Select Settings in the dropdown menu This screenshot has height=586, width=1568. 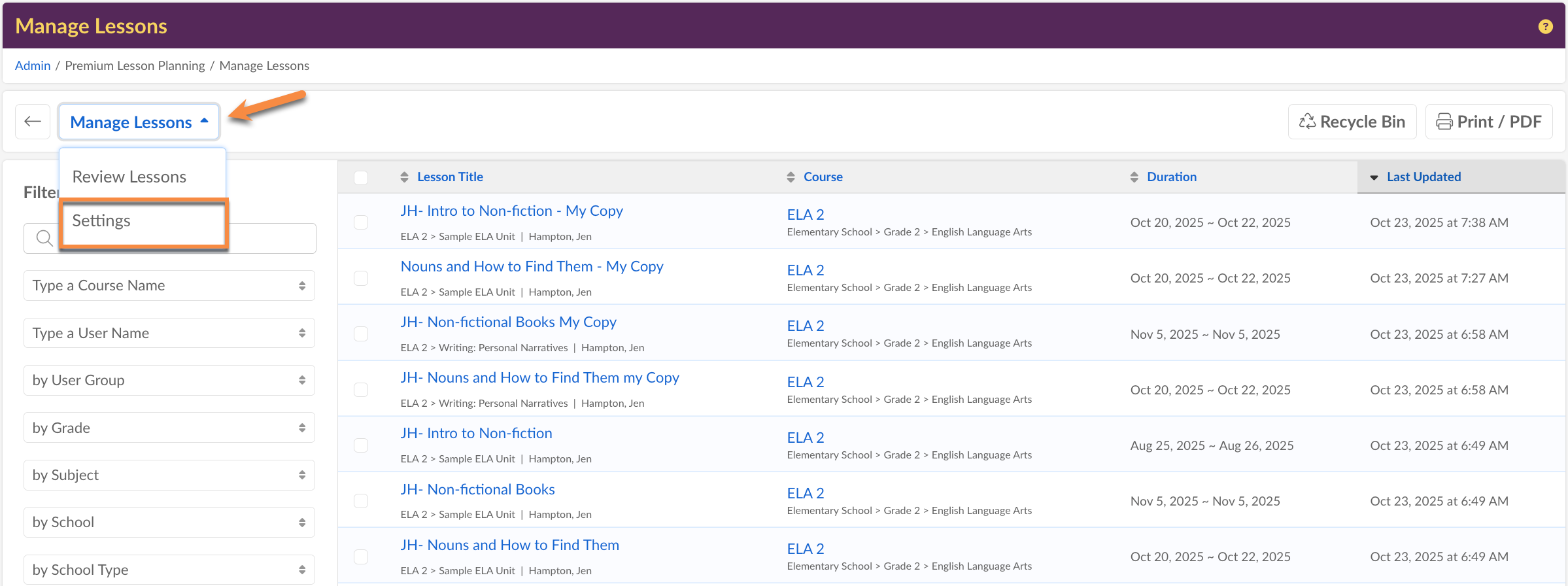pos(101,221)
